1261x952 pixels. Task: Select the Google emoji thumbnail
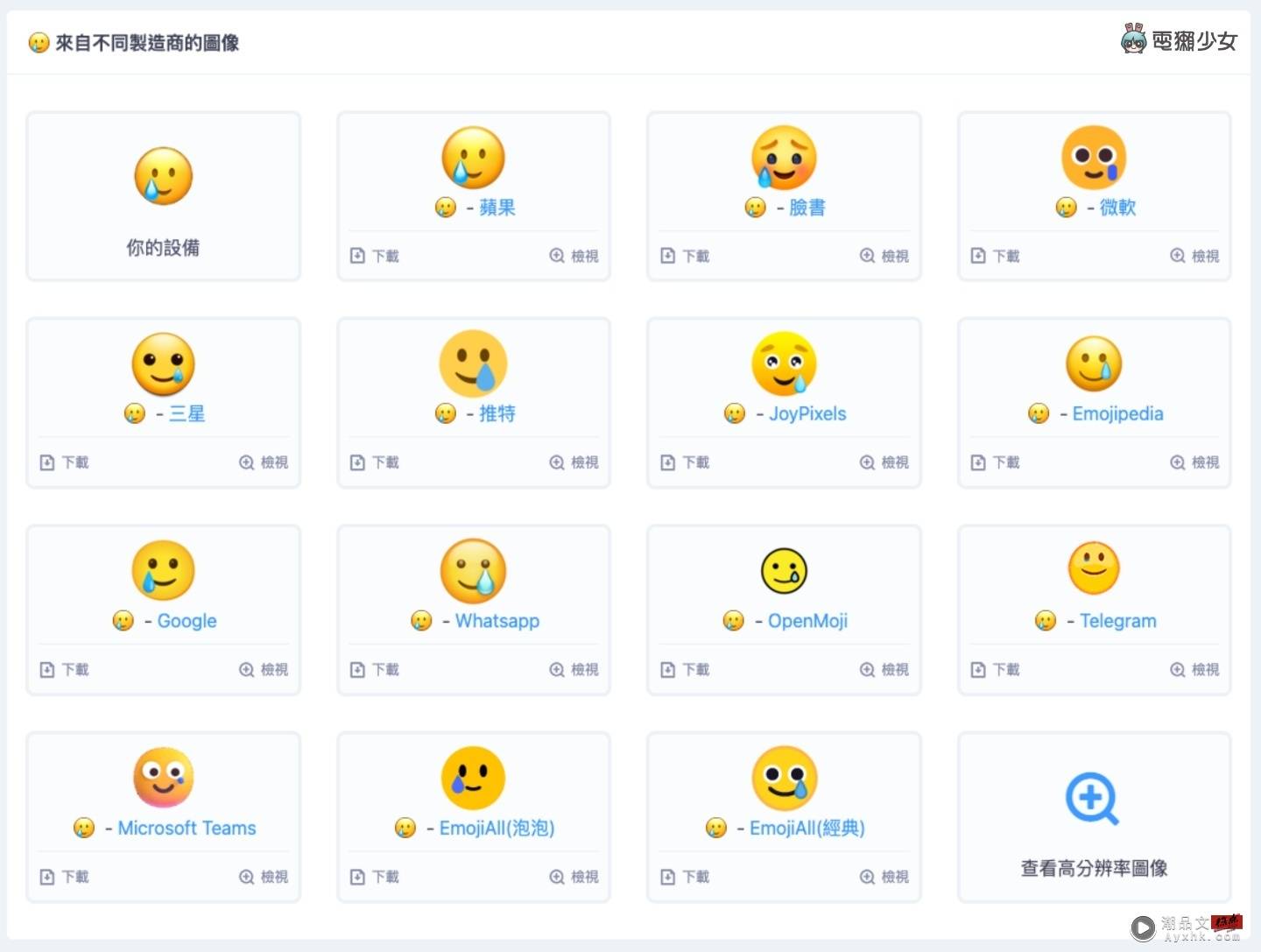pyautogui.click(x=164, y=571)
